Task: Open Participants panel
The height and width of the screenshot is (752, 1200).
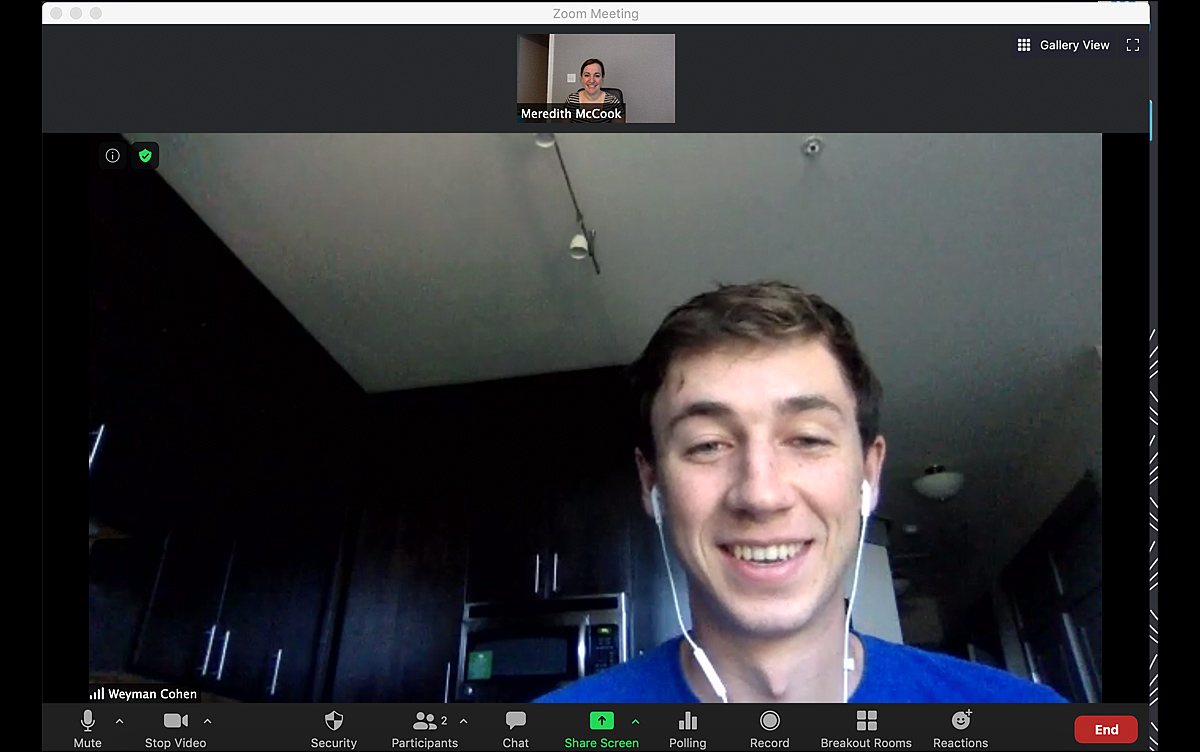Action: click(425, 728)
